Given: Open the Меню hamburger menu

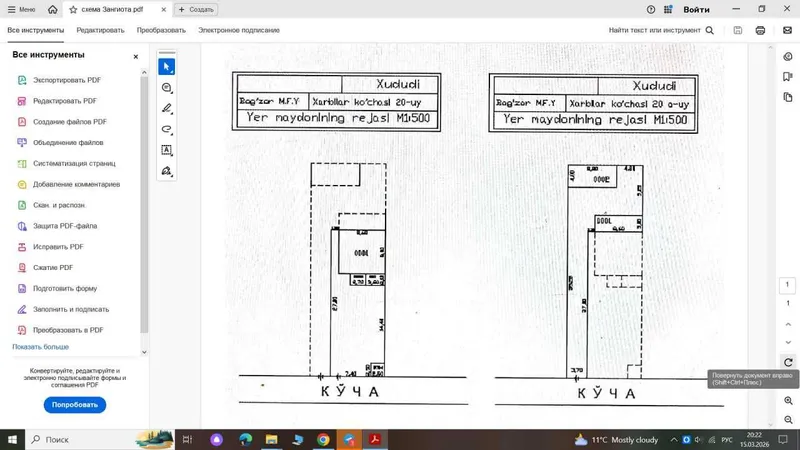Looking at the screenshot, I should click(x=21, y=9).
